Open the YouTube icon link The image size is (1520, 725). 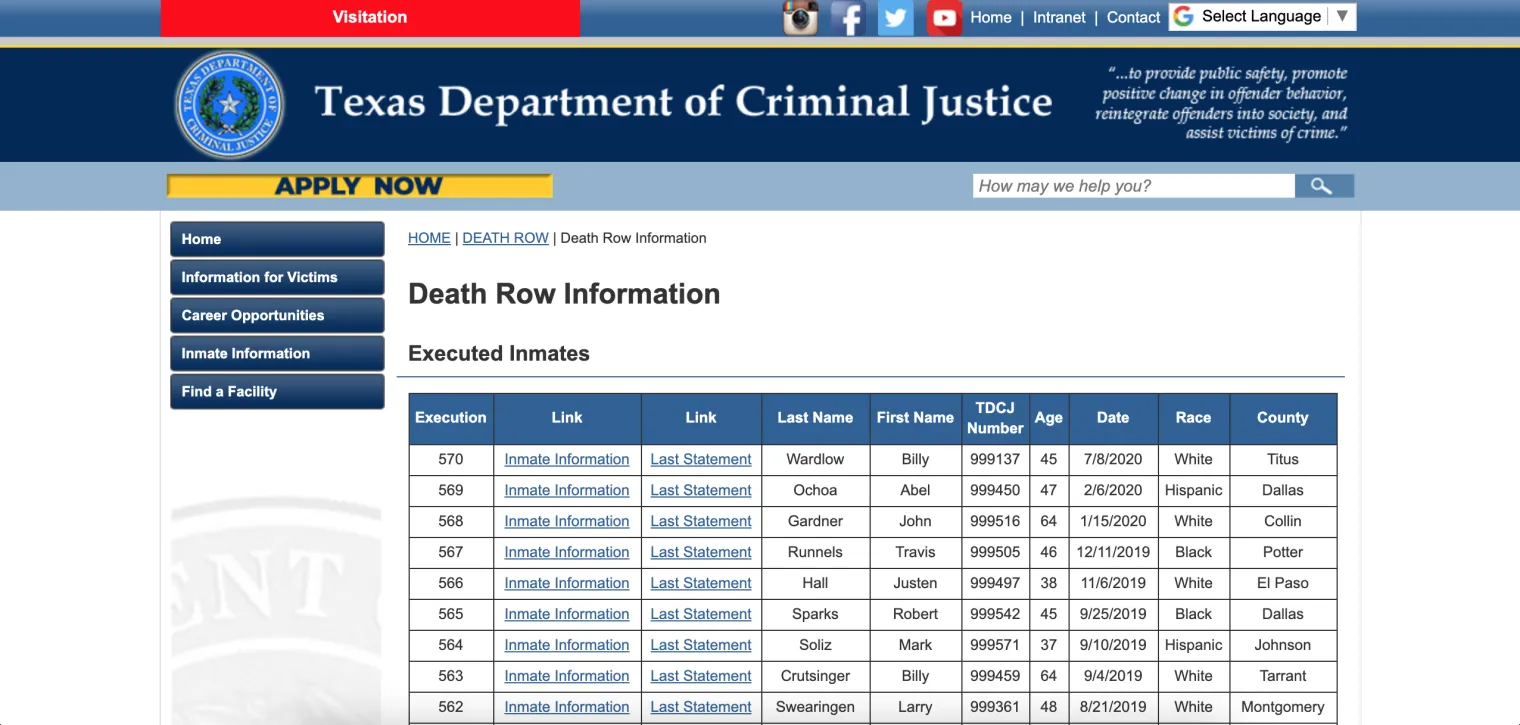(x=944, y=18)
